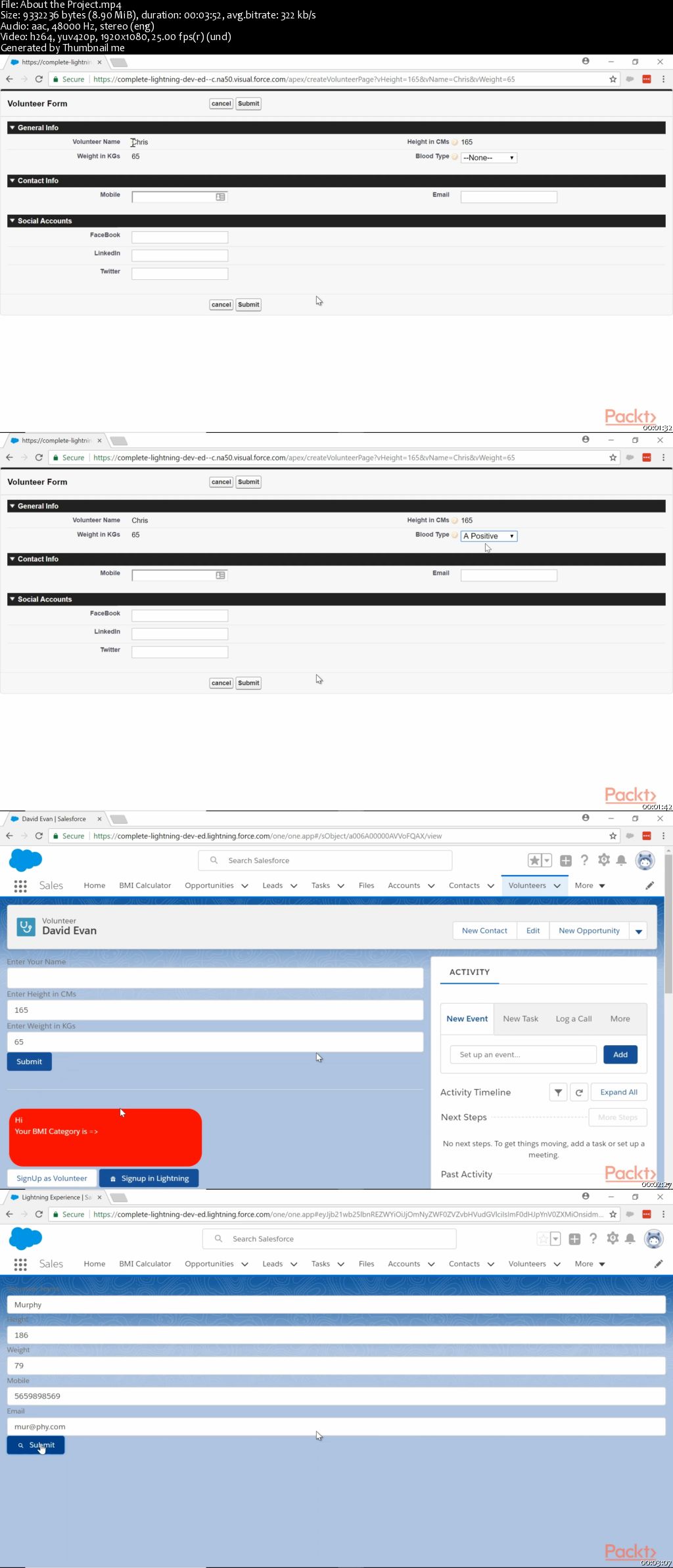Open the Home tab on David Evan page
Image resolution: width=673 pixels, height=1568 pixels.
tap(95, 885)
